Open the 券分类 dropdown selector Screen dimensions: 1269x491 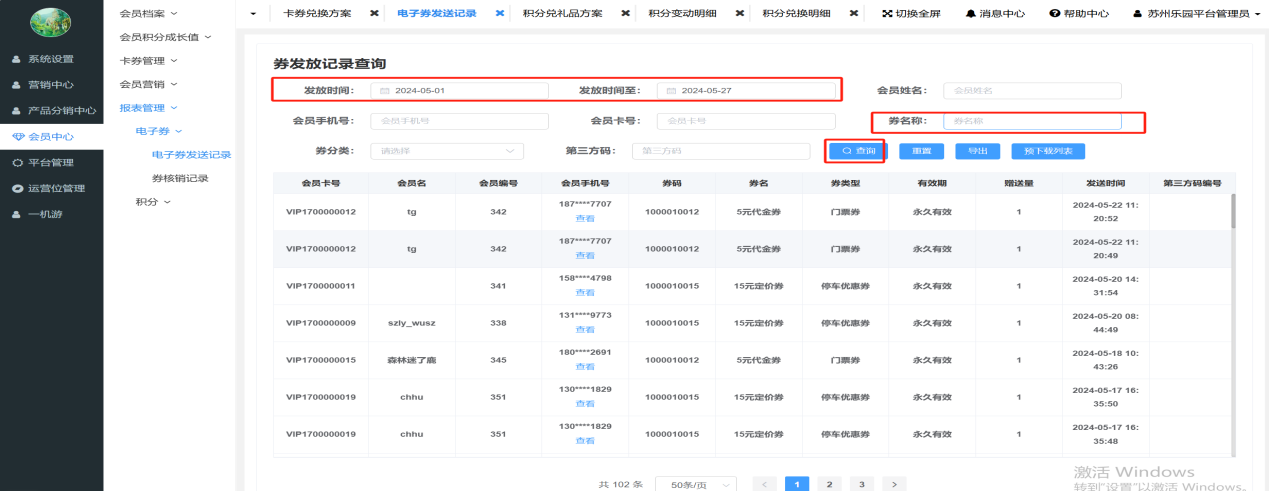point(446,151)
